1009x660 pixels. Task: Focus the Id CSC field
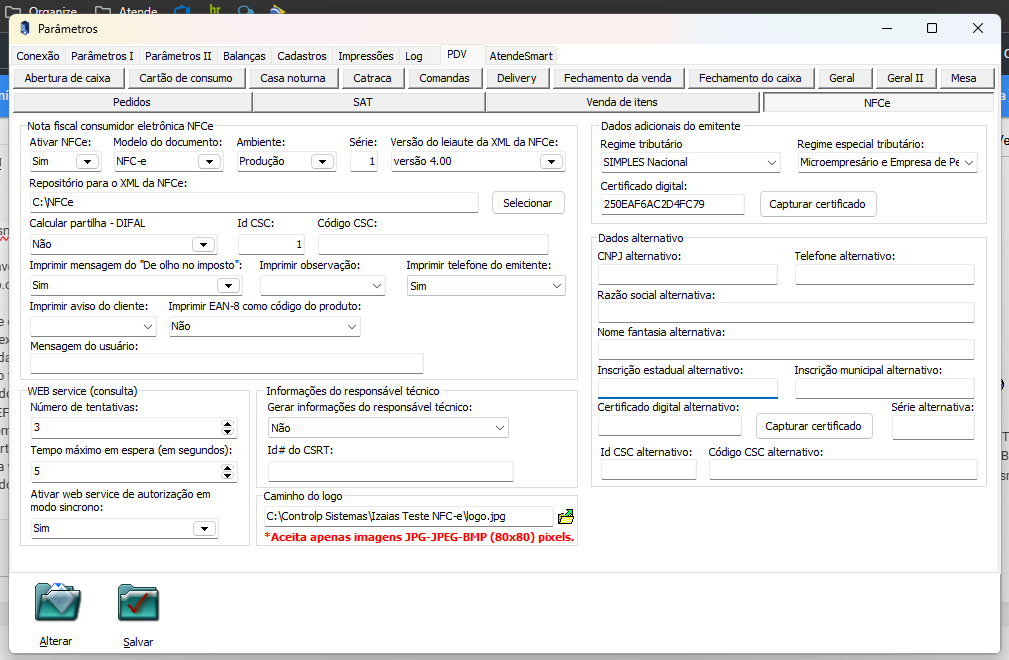[270, 244]
